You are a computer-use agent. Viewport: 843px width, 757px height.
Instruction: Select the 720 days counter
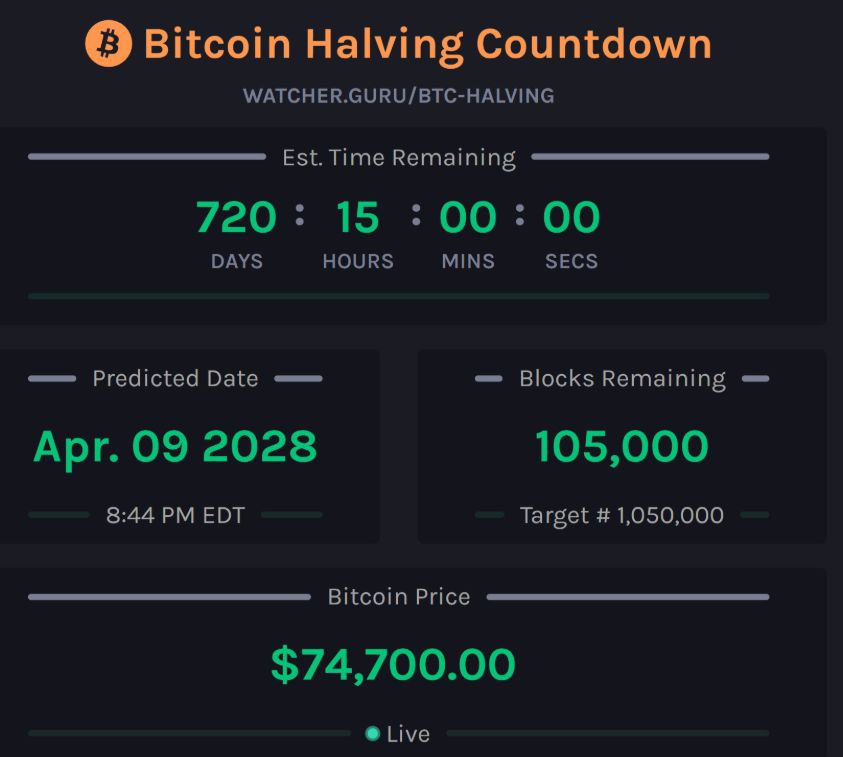point(236,218)
